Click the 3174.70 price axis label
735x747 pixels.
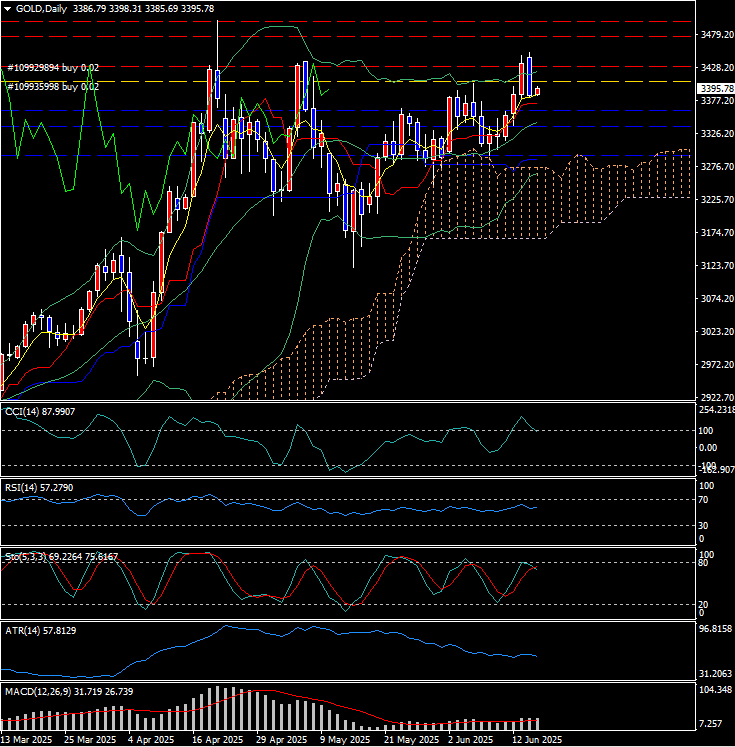pyautogui.click(x=717, y=232)
